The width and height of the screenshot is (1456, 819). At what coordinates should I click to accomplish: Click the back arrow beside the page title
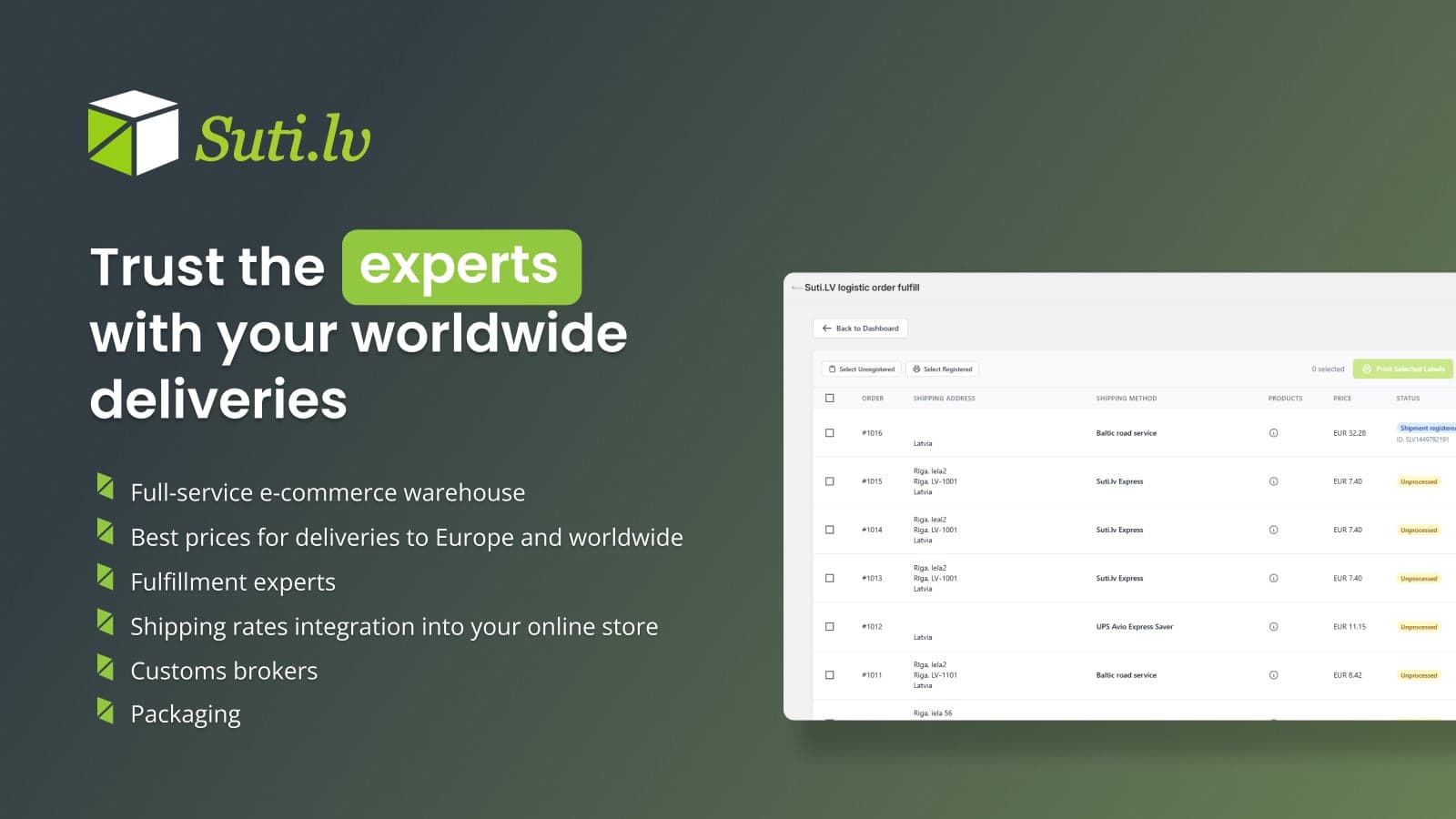[796, 288]
